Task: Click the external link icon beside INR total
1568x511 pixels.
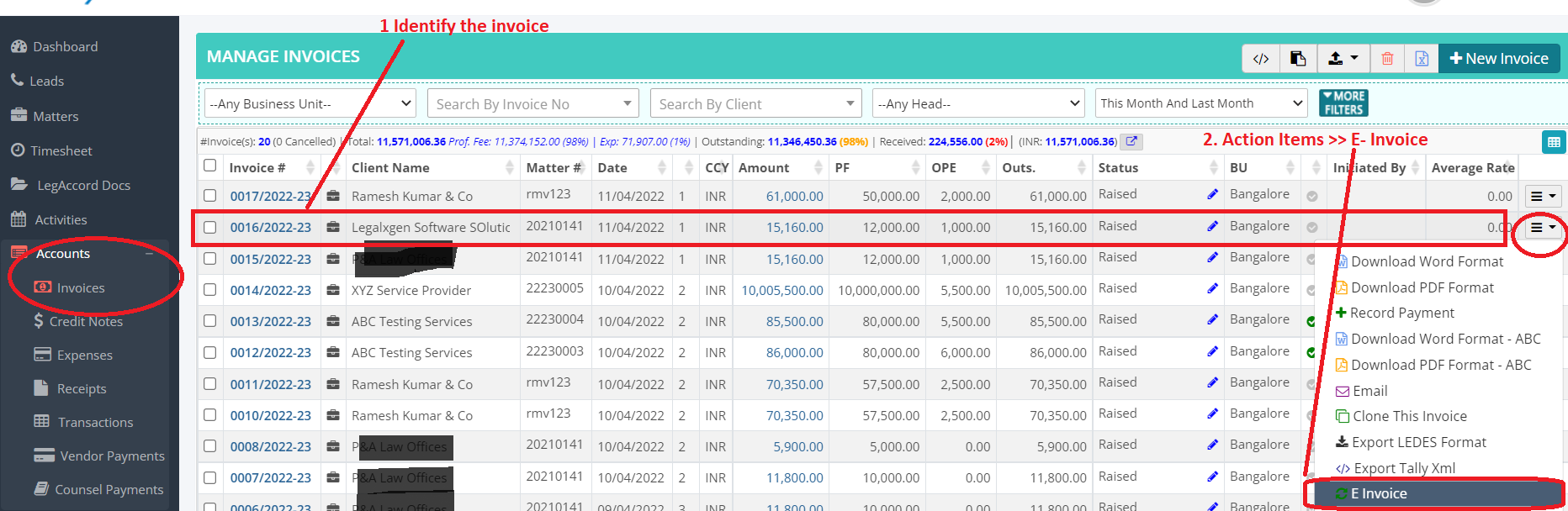Action: click(x=1131, y=141)
